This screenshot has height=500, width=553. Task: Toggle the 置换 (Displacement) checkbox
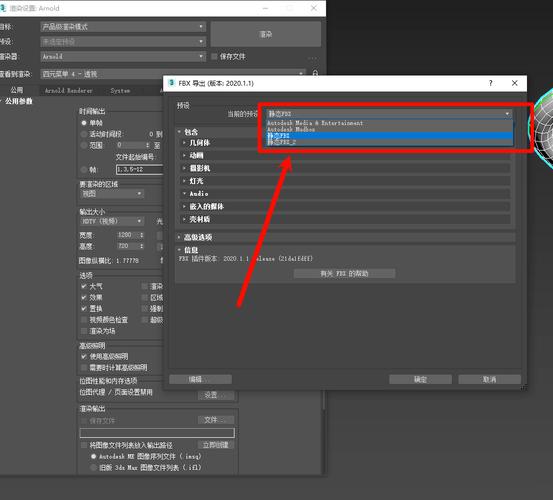(x=84, y=309)
